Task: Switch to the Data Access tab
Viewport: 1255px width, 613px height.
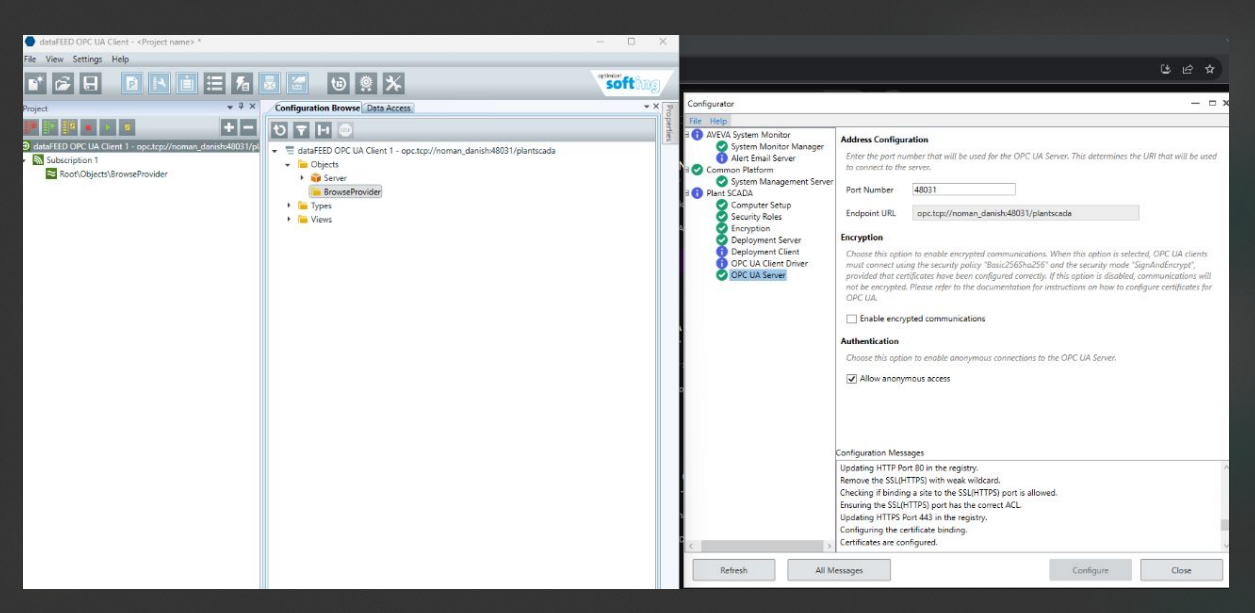Action: 389,108
